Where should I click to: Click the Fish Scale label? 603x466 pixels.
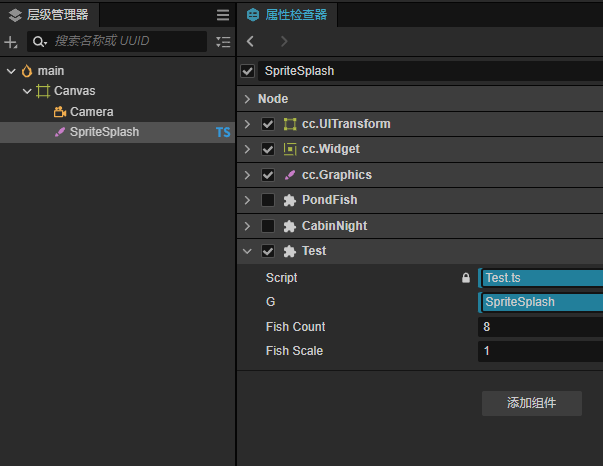click(294, 351)
